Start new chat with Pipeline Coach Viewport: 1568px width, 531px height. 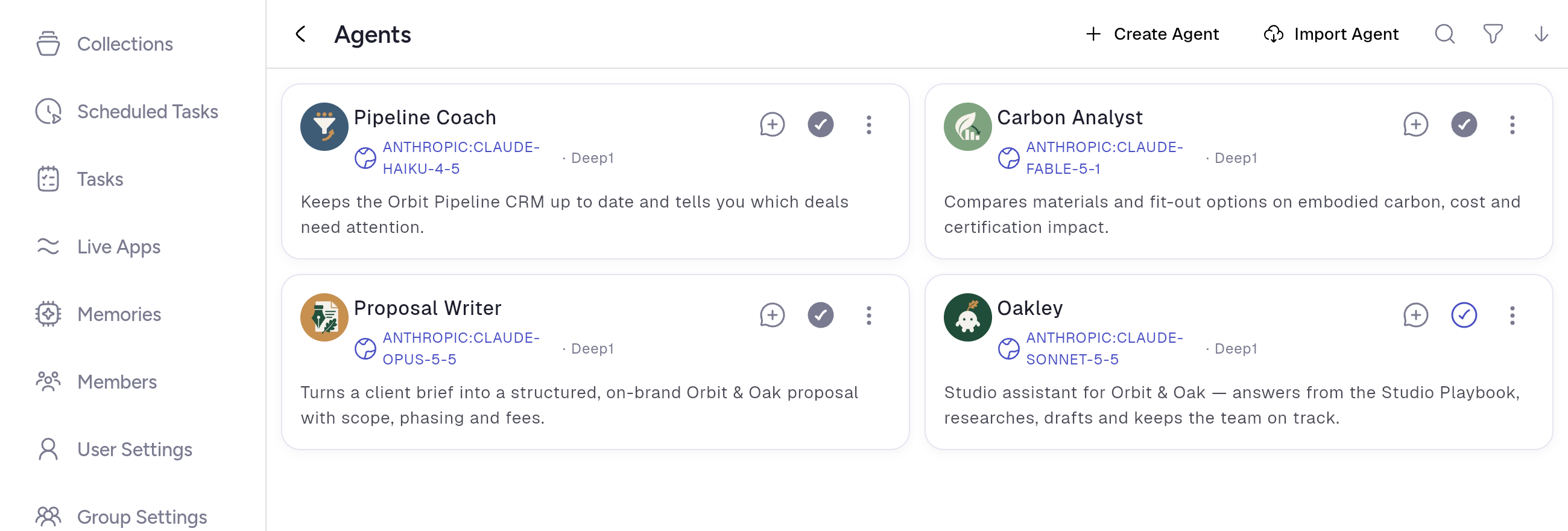tap(772, 125)
